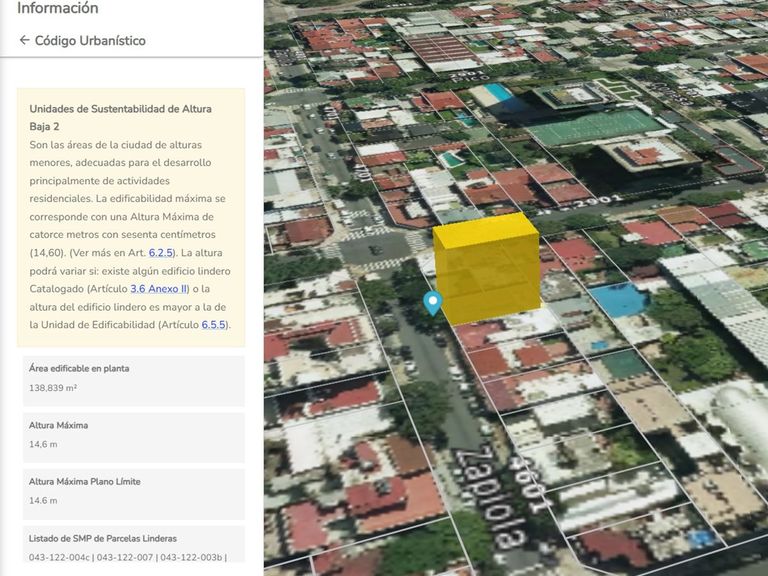Select the yellow 3D building volume
The image size is (768, 576).
[486, 269]
